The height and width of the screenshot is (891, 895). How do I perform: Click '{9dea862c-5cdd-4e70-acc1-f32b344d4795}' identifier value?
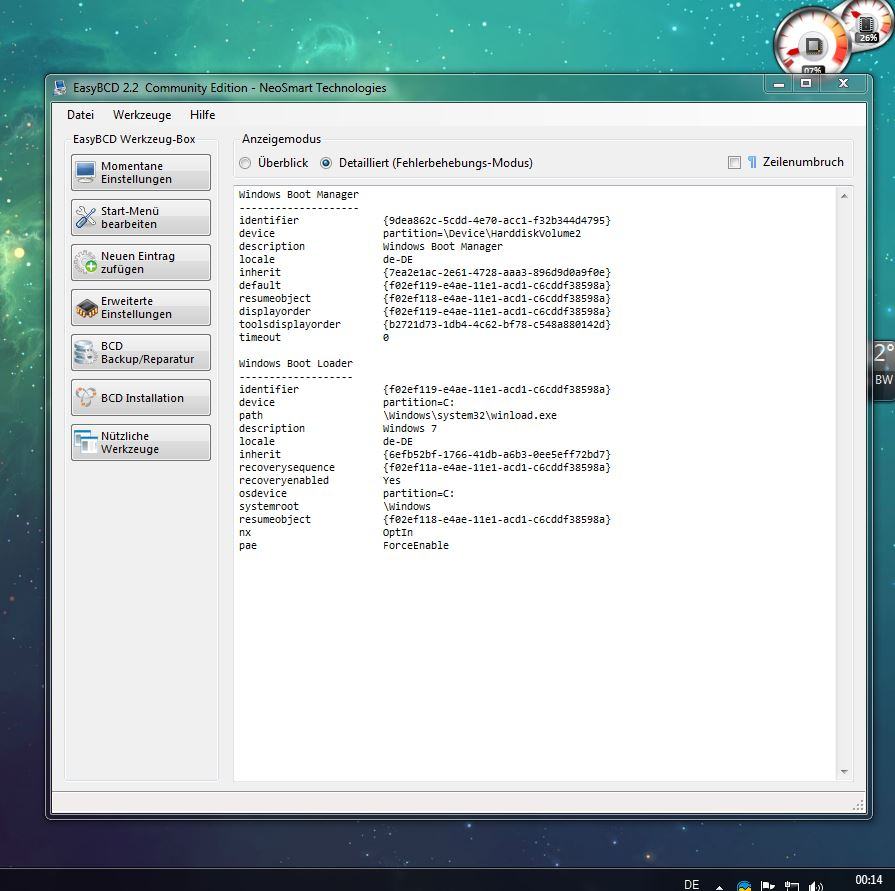tap(497, 220)
